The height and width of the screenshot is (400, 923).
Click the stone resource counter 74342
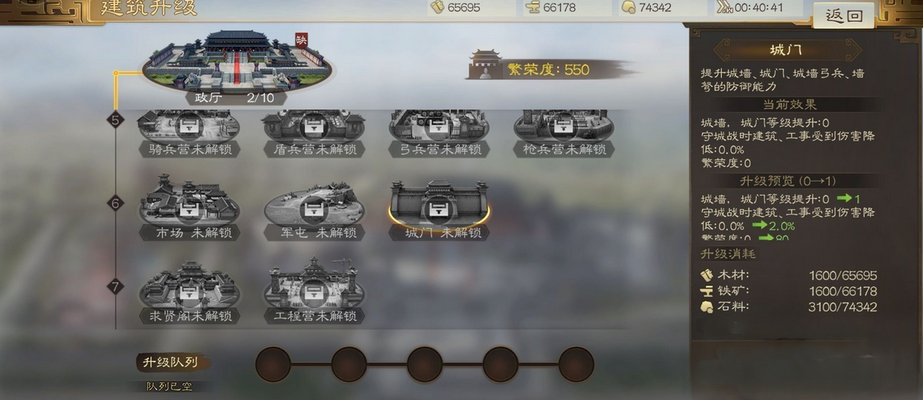[663, 8]
